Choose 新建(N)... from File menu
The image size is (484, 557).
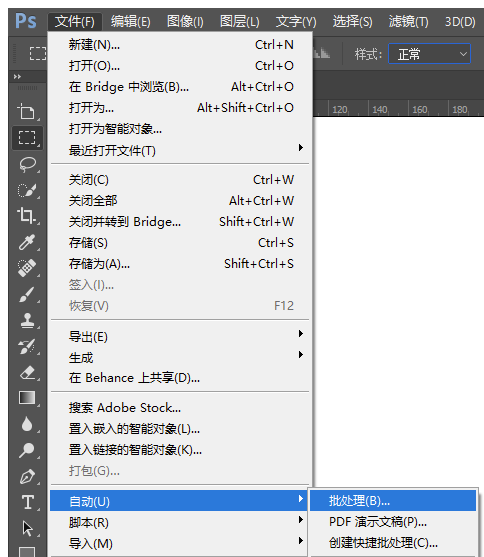[x=181, y=45]
